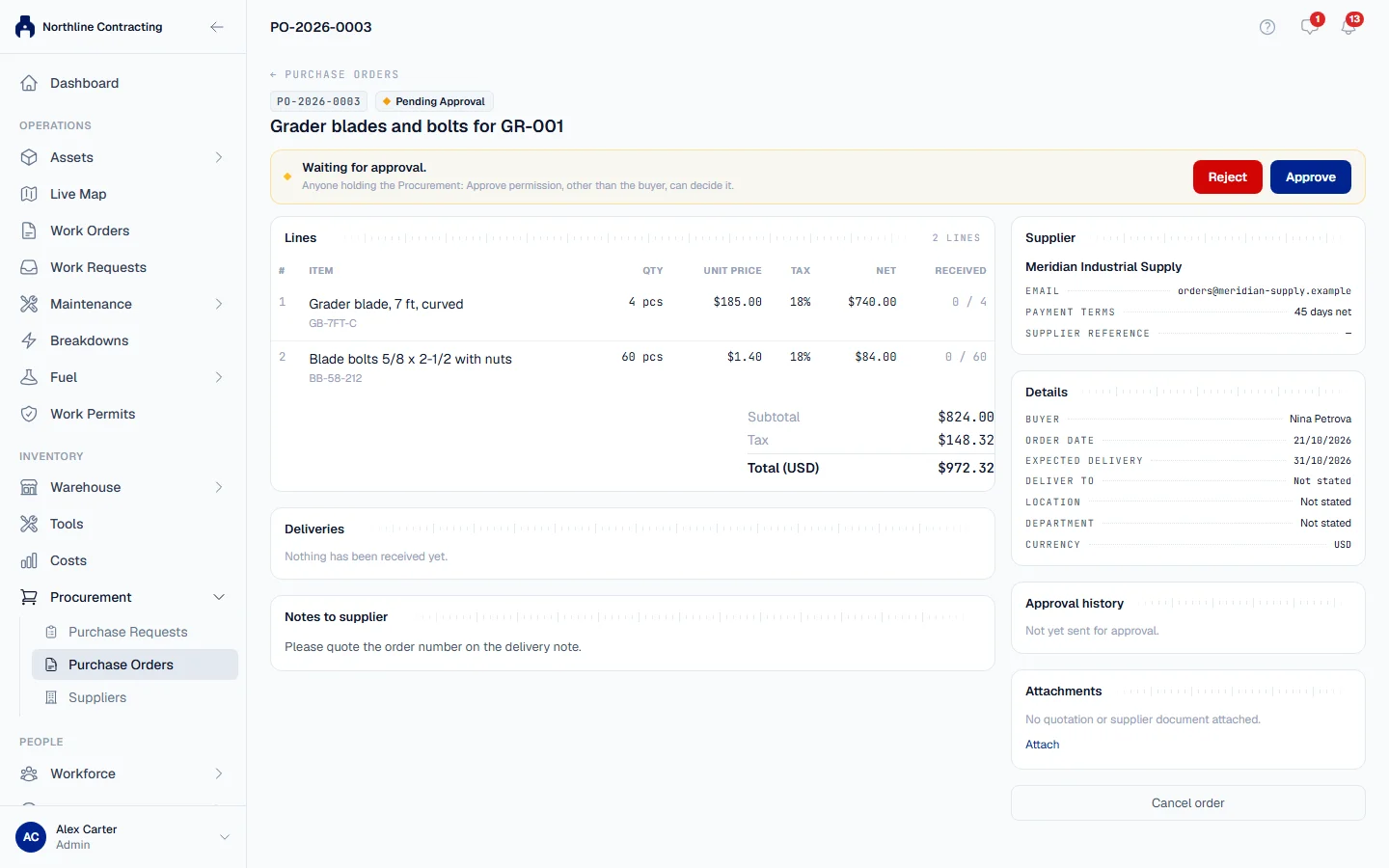Open the chat messages icon
The image size is (1389, 868).
1309,26
